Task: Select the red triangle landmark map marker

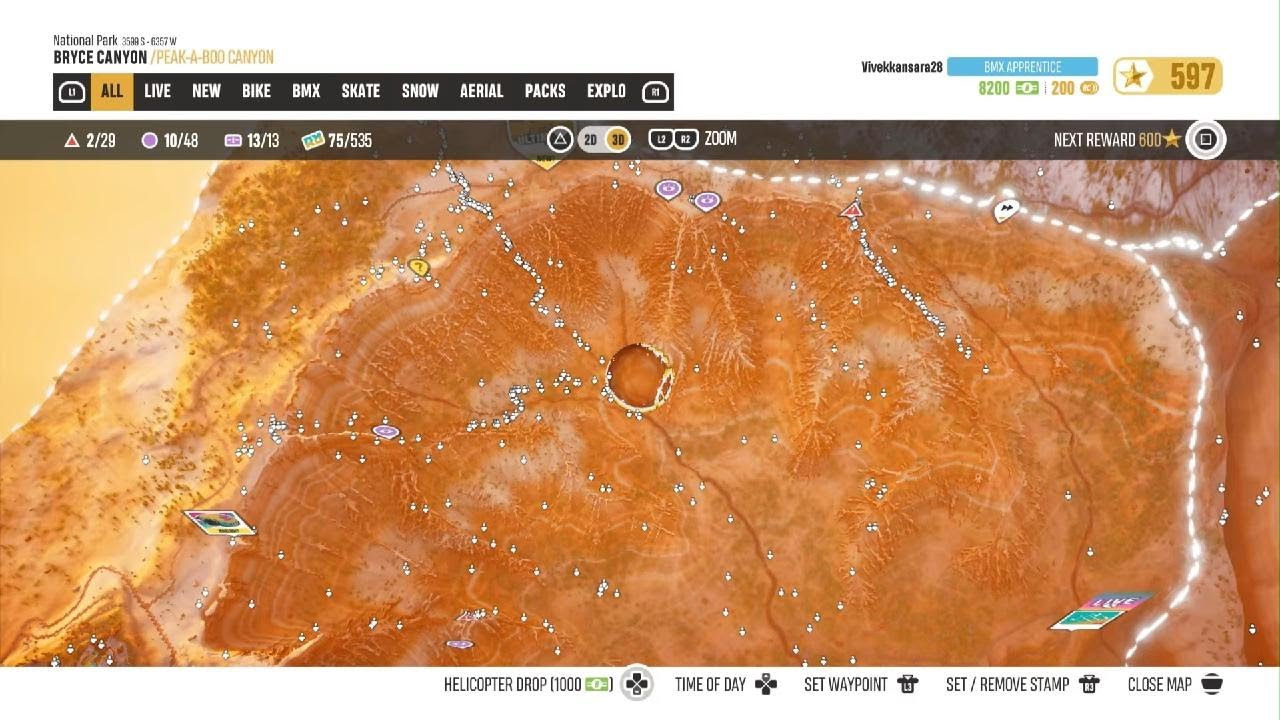Action: 852,210
